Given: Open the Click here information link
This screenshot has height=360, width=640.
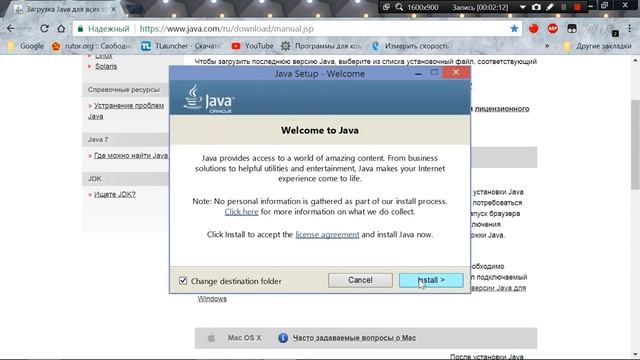Looking at the screenshot, I should [241, 212].
